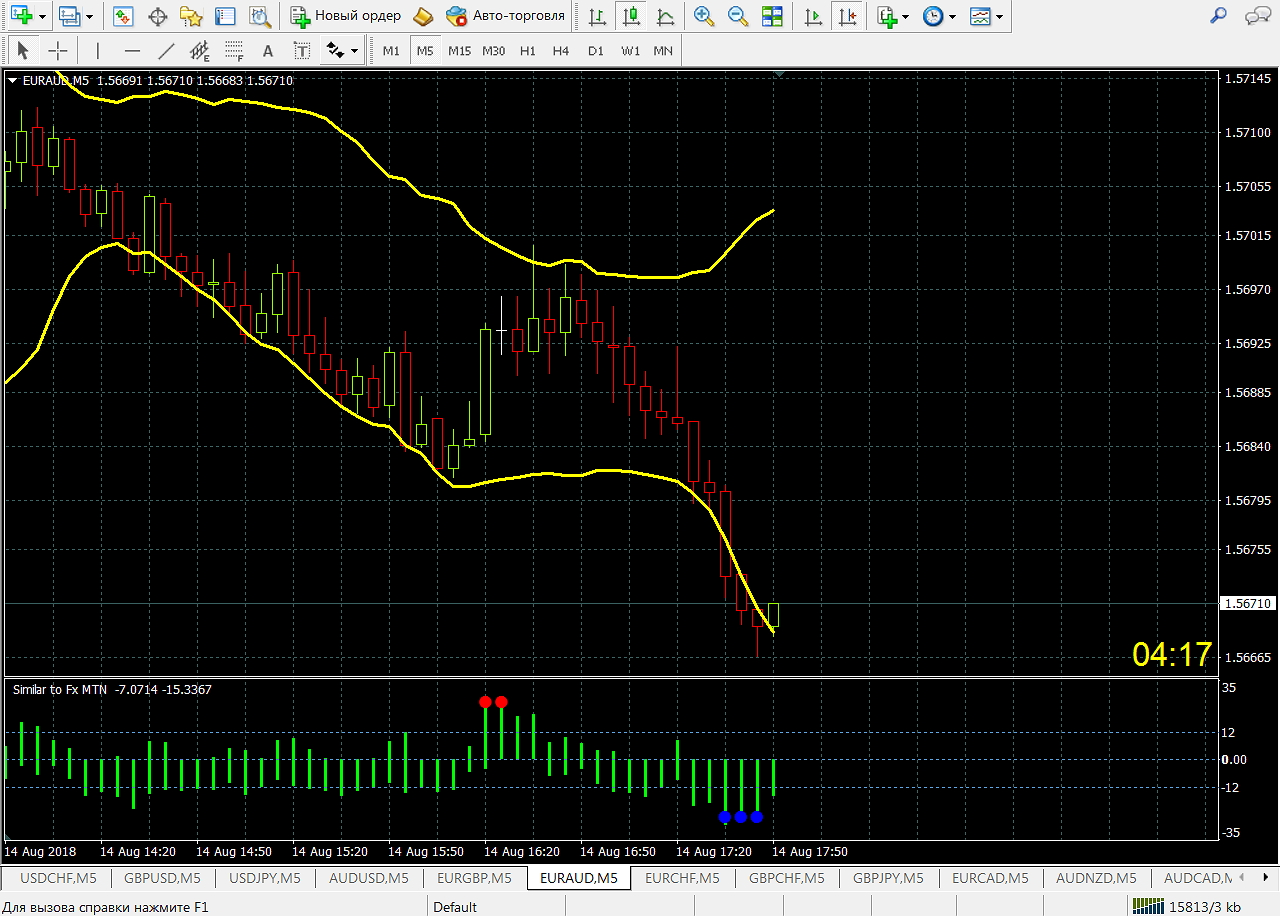Toggle chart shift from right edge
This screenshot has height=916, width=1280.
[849, 16]
